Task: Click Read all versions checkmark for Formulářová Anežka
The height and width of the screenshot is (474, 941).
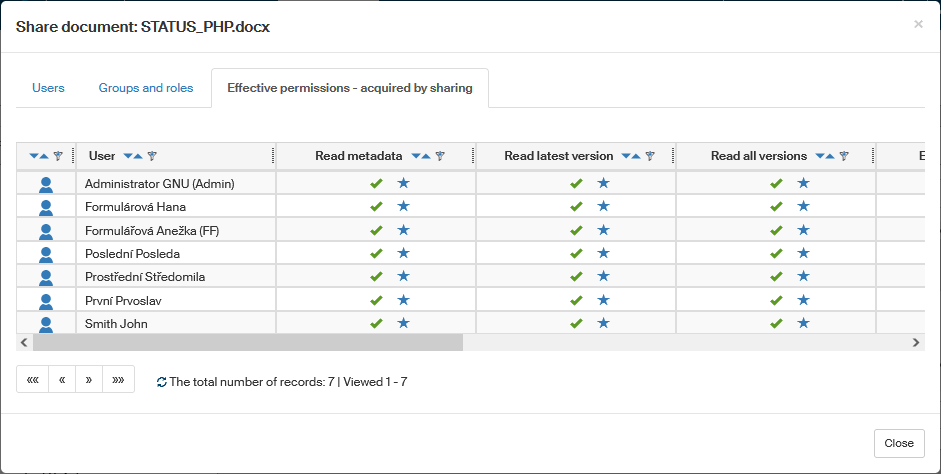Action: (776, 230)
